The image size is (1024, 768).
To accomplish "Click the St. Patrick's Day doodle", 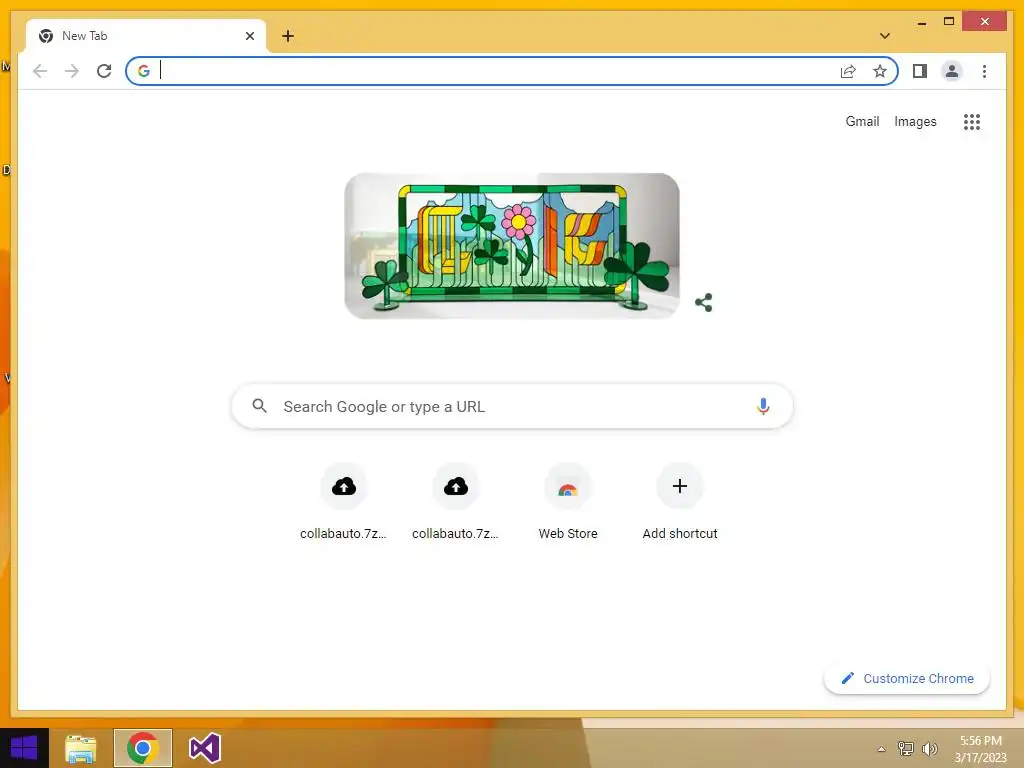I will click(x=512, y=246).
